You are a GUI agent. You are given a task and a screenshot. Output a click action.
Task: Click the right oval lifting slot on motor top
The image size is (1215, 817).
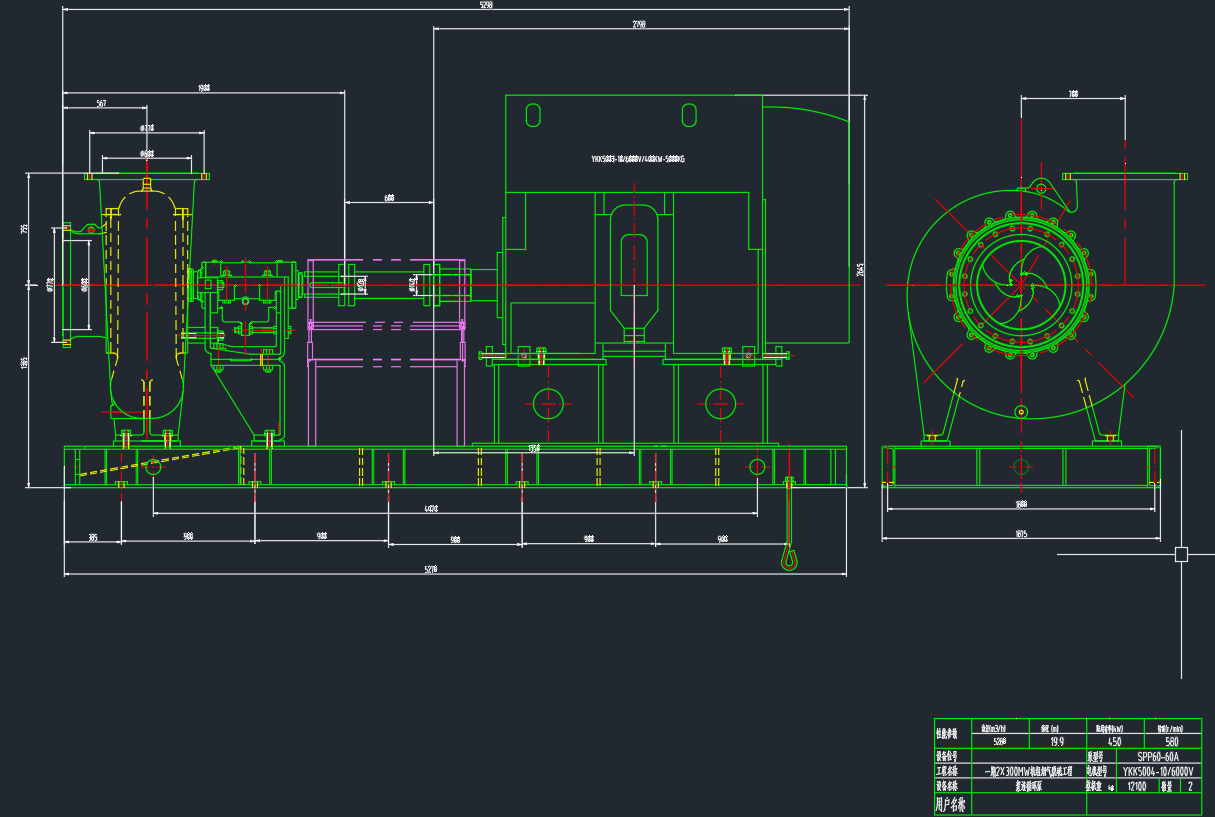point(688,115)
